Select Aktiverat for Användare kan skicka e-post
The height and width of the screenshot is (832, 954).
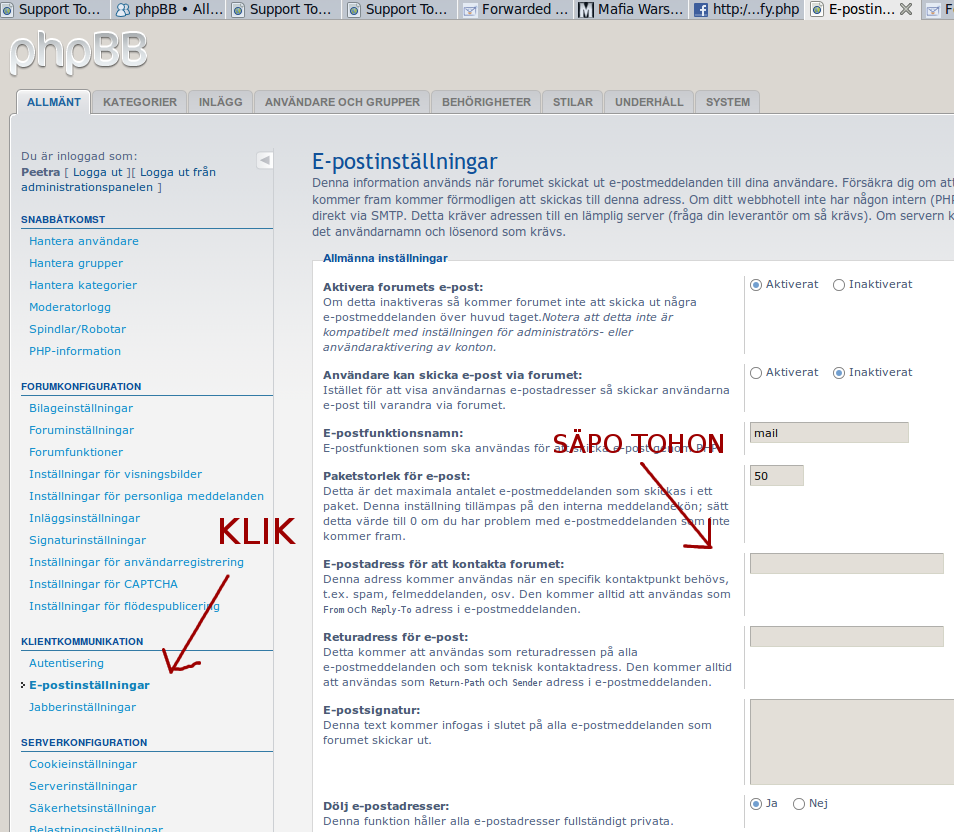pos(756,372)
